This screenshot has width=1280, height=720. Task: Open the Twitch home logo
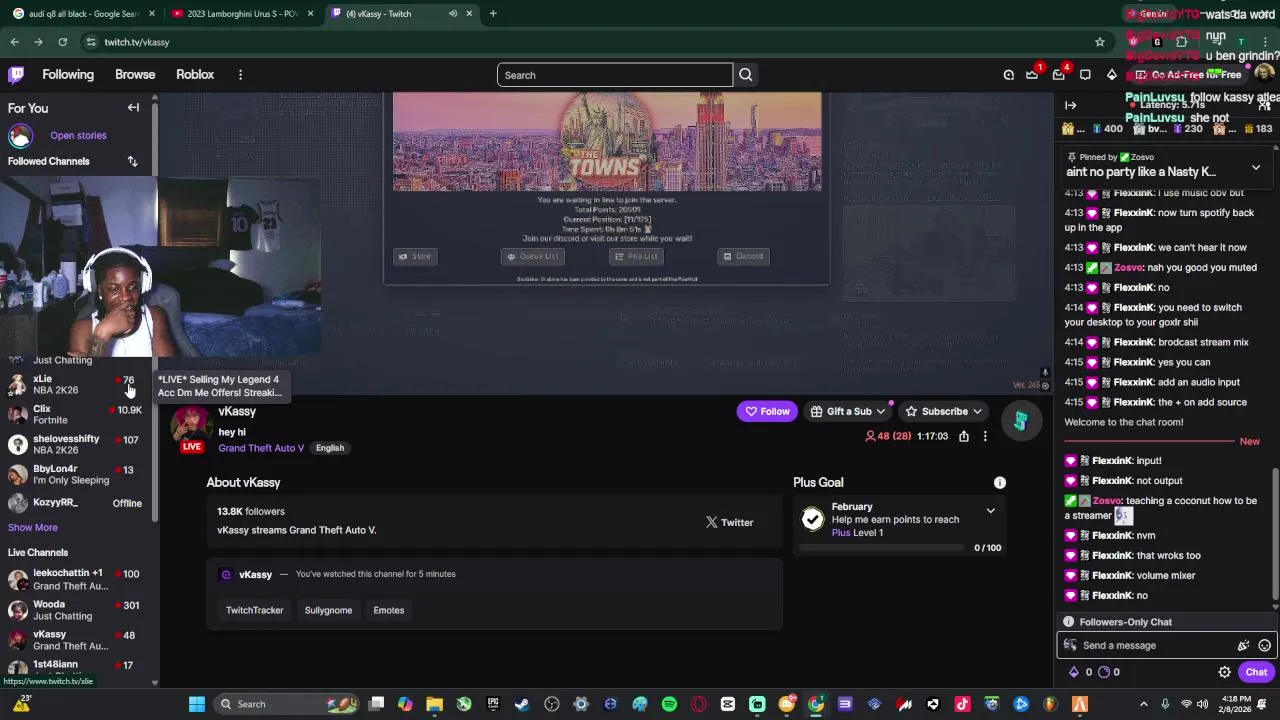16,75
